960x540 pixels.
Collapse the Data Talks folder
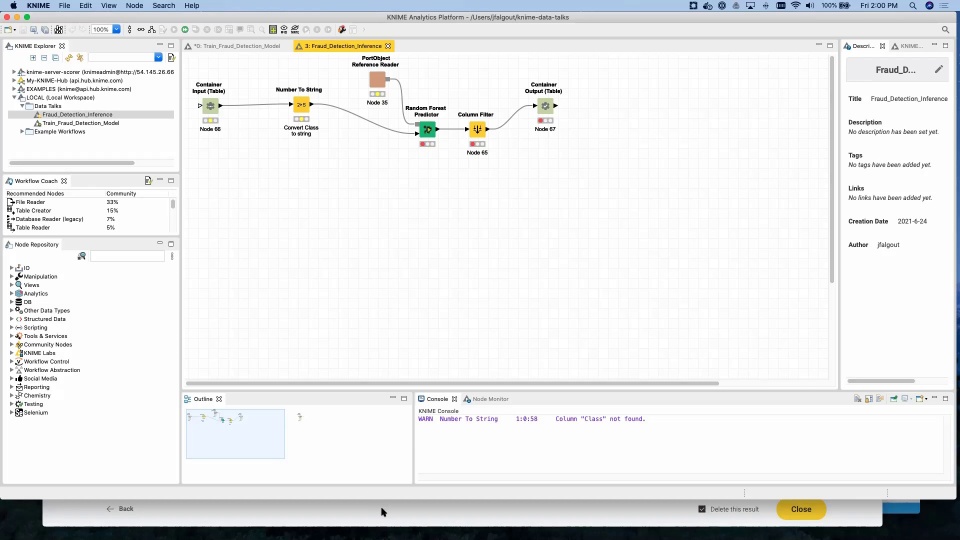tap(22, 106)
